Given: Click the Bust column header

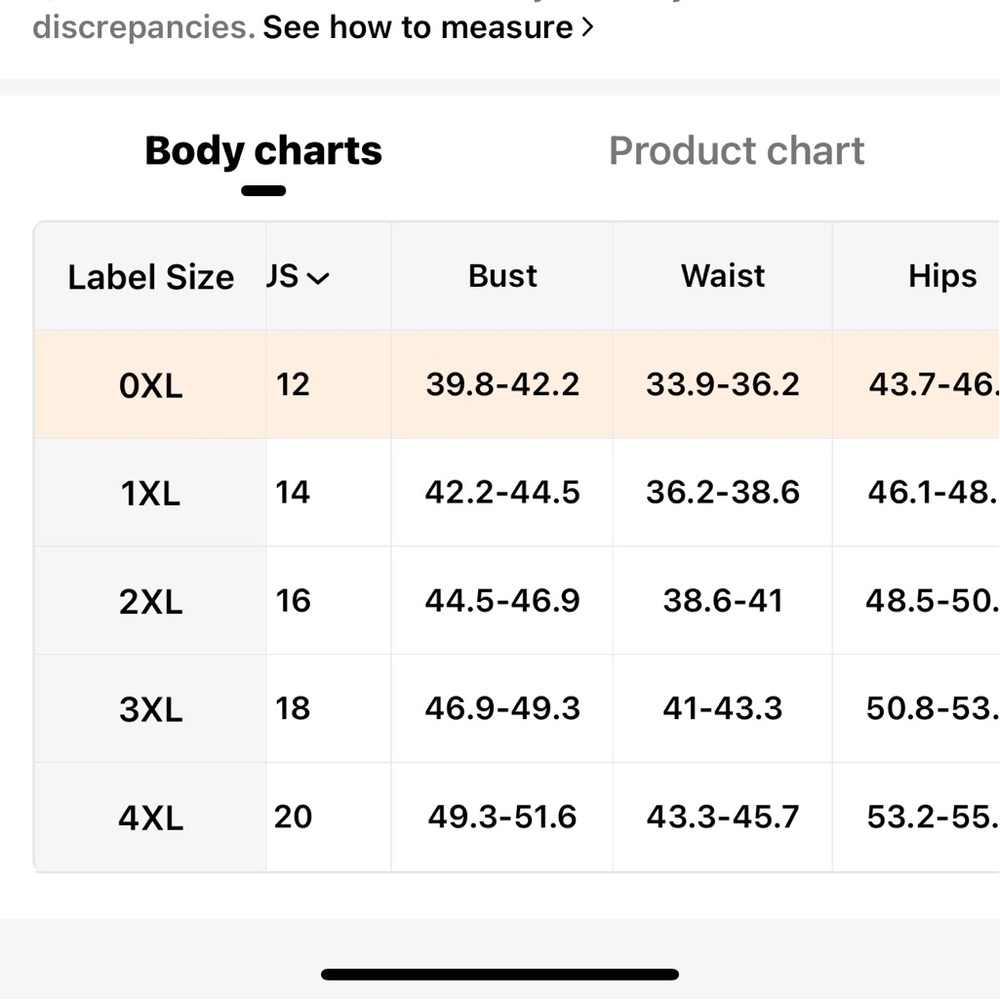Looking at the screenshot, I should [503, 276].
